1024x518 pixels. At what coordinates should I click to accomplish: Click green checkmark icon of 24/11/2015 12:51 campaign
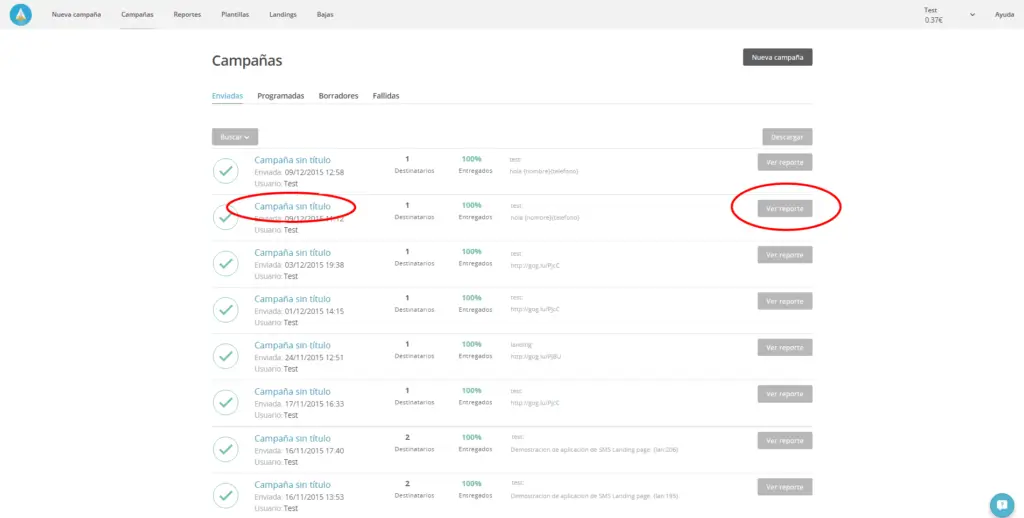pyautogui.click(x=226, y=357)
